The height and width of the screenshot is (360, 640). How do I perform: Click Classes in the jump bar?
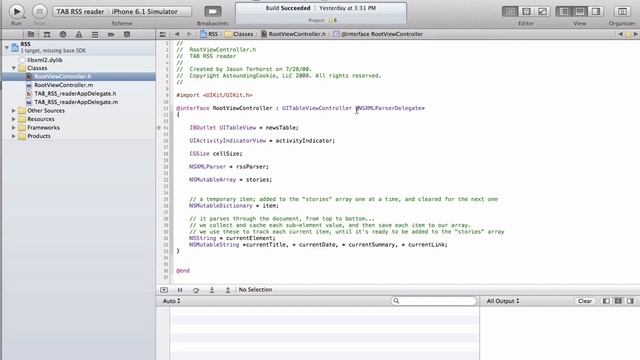tap(239, 34)
